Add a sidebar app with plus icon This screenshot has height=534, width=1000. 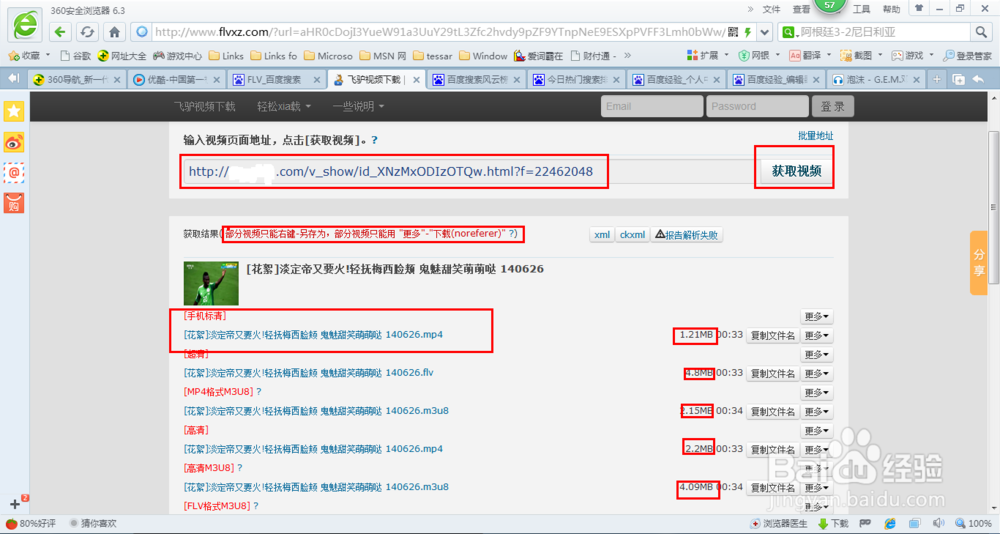coord(16,503)
